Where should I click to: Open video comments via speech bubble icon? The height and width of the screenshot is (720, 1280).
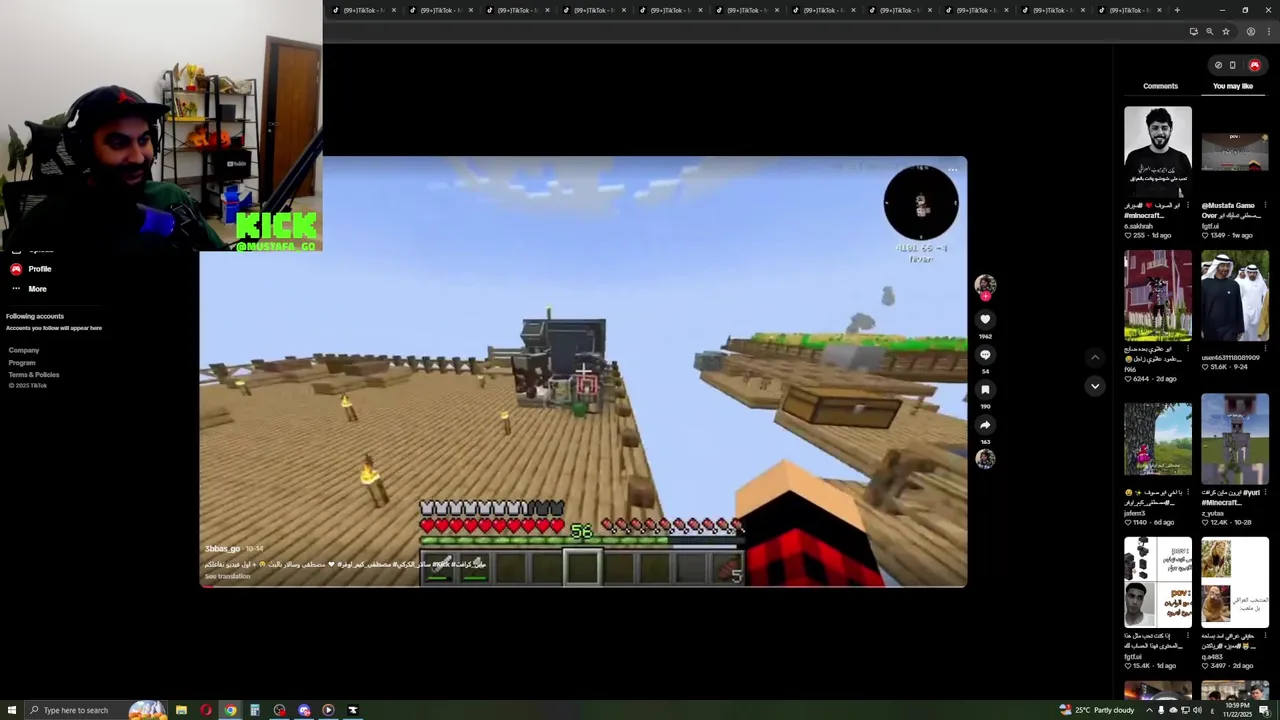click(x=985, y=354)
